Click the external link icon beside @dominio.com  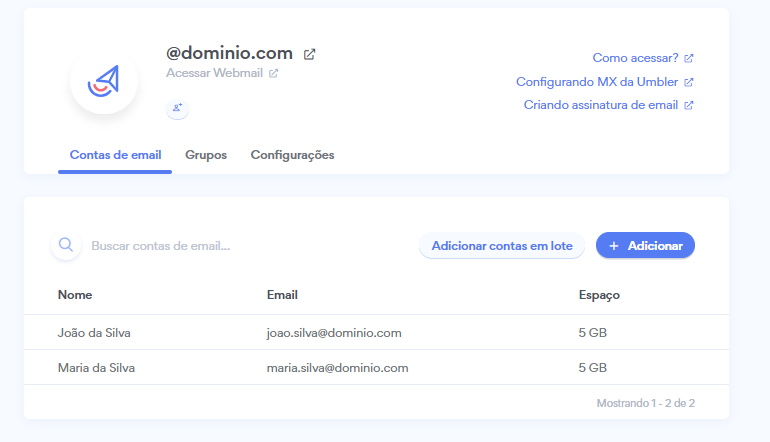310,54
